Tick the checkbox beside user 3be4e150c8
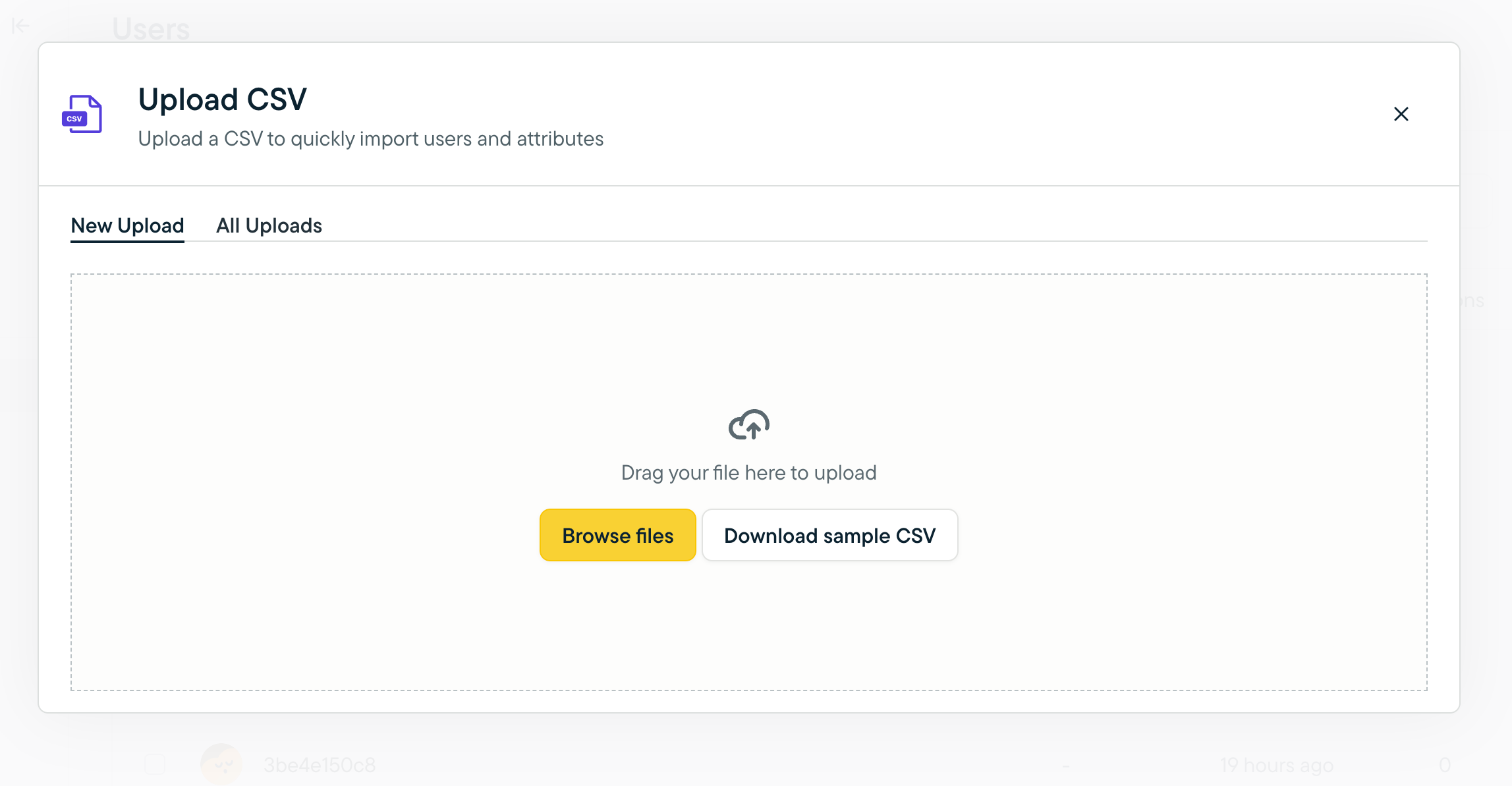Screen dimensions: 1512x786 point(155,764)
